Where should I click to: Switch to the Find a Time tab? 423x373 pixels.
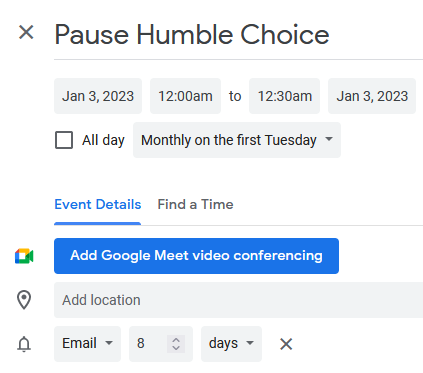[195, 204]
